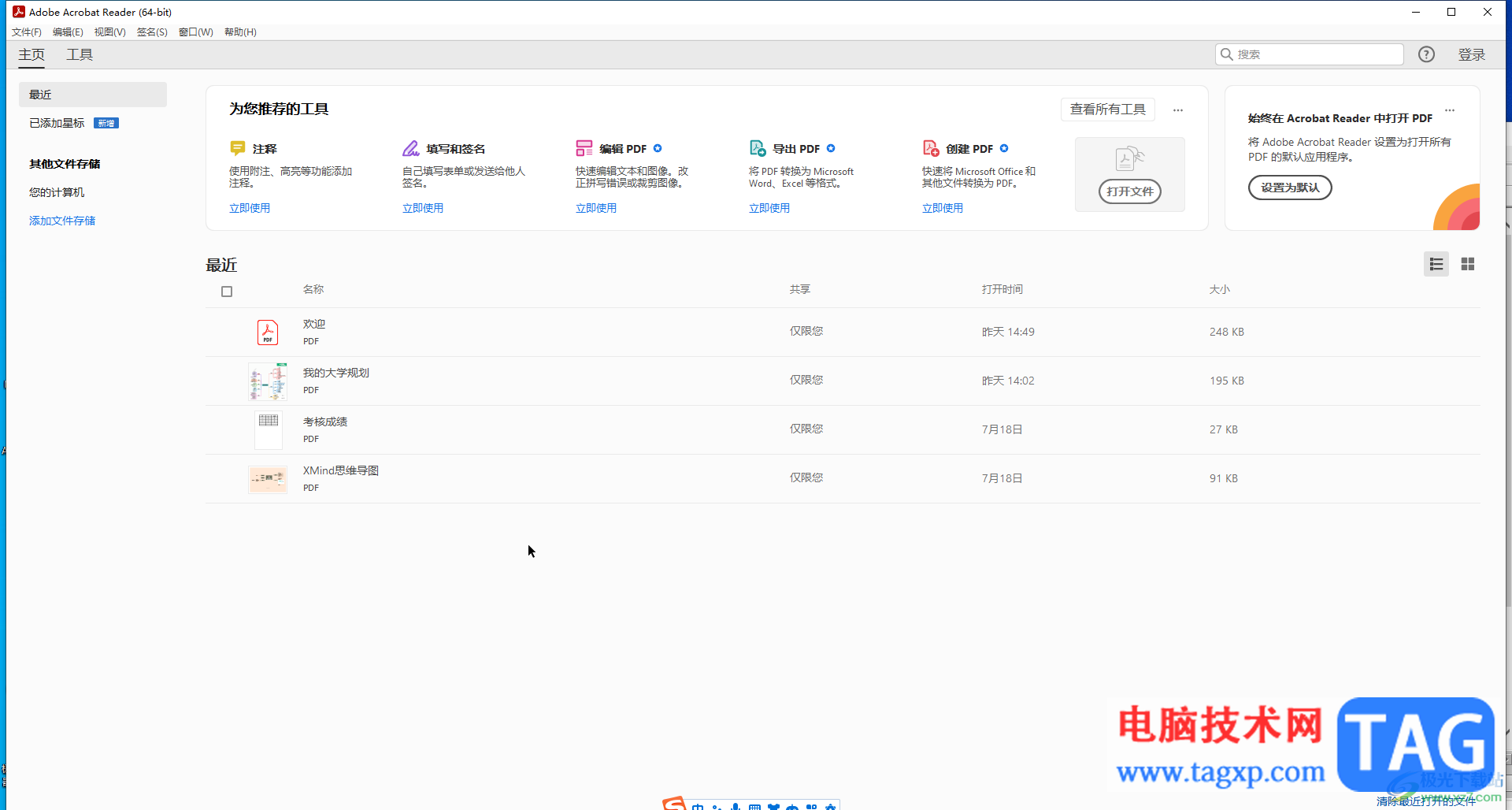Click 昨天 14:02 open time

coord(1008,381)
